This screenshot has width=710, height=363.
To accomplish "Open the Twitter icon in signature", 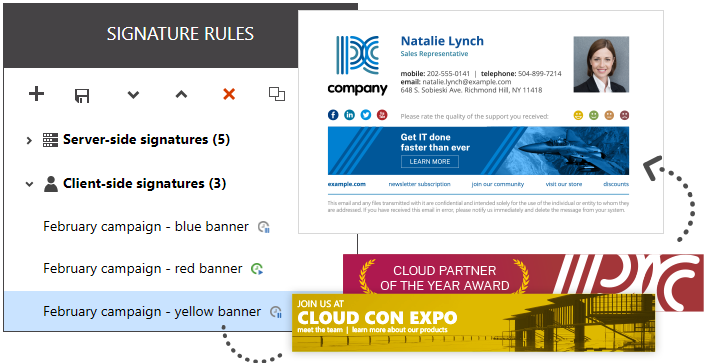I will coord(366,115).
